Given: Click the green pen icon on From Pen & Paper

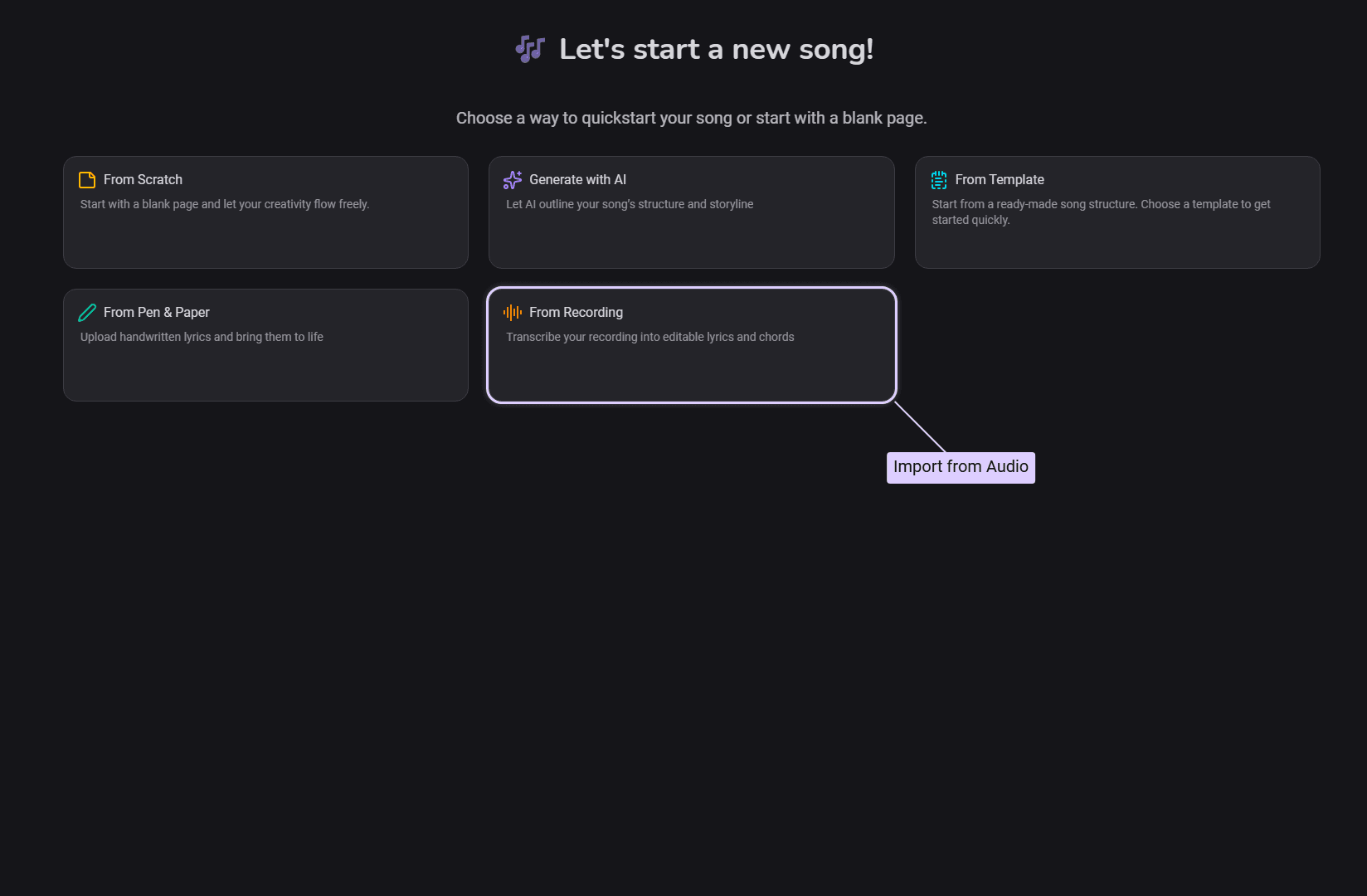Looking at the screenshot, I should 87,312.
